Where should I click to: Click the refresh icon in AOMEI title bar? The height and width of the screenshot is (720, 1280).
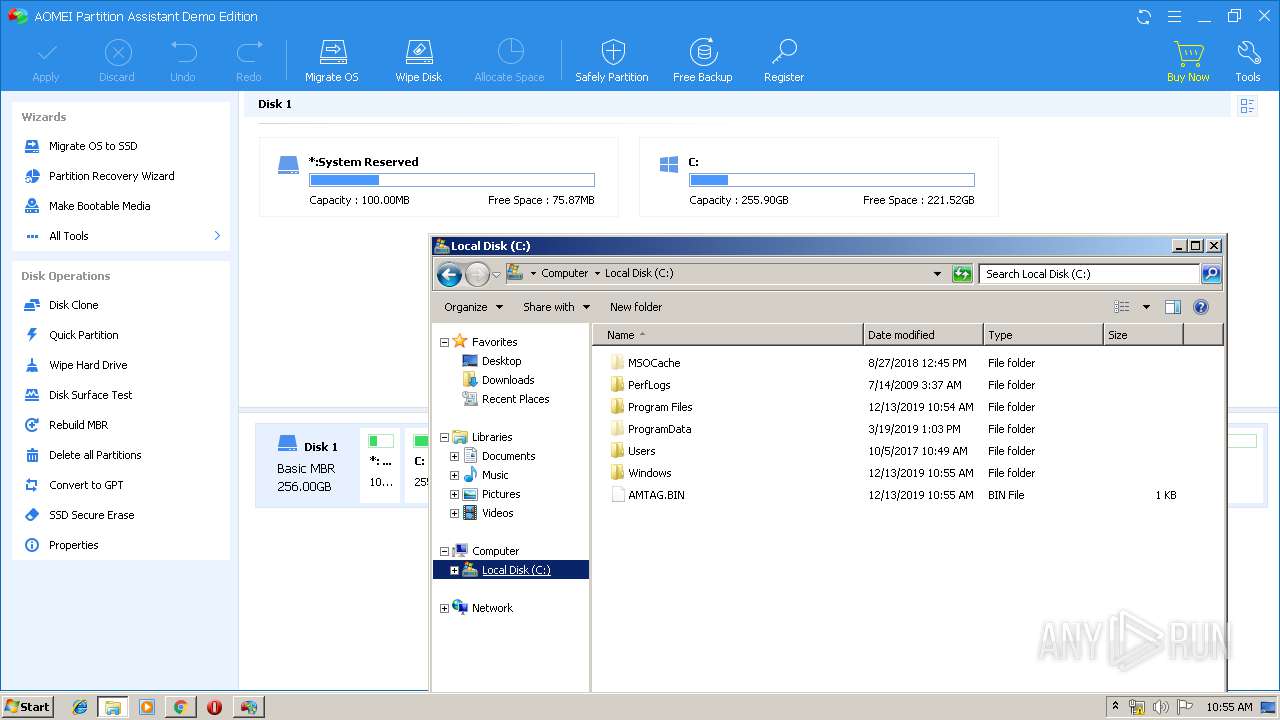(x=1144, y=16)
